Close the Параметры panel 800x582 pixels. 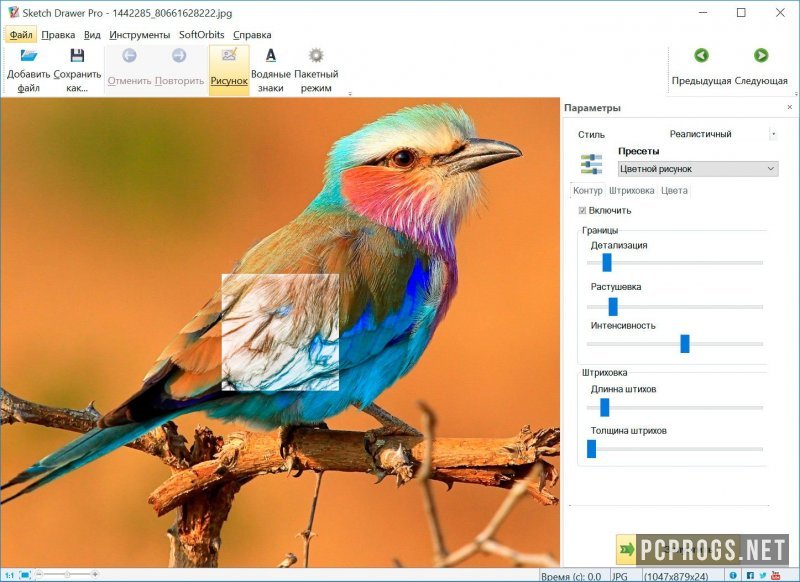789,107
